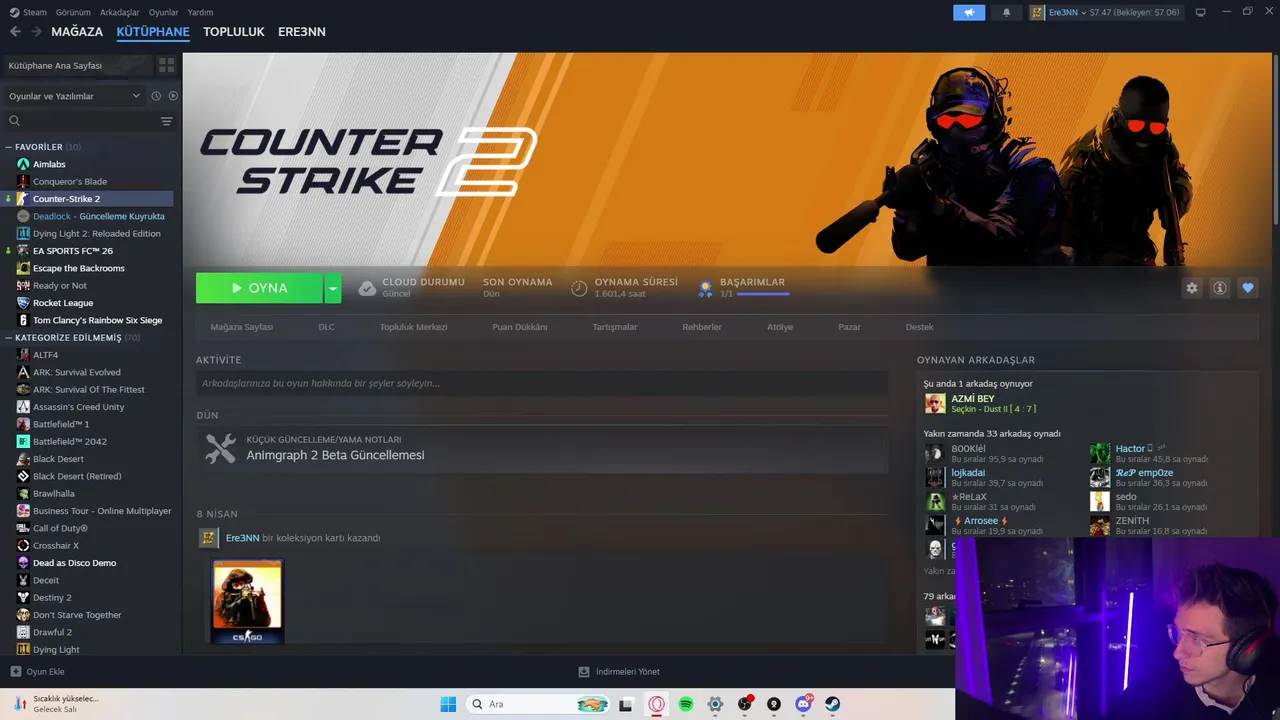
Task: Open the ERE3NN profile tab
Action: (x=302, y=32)
